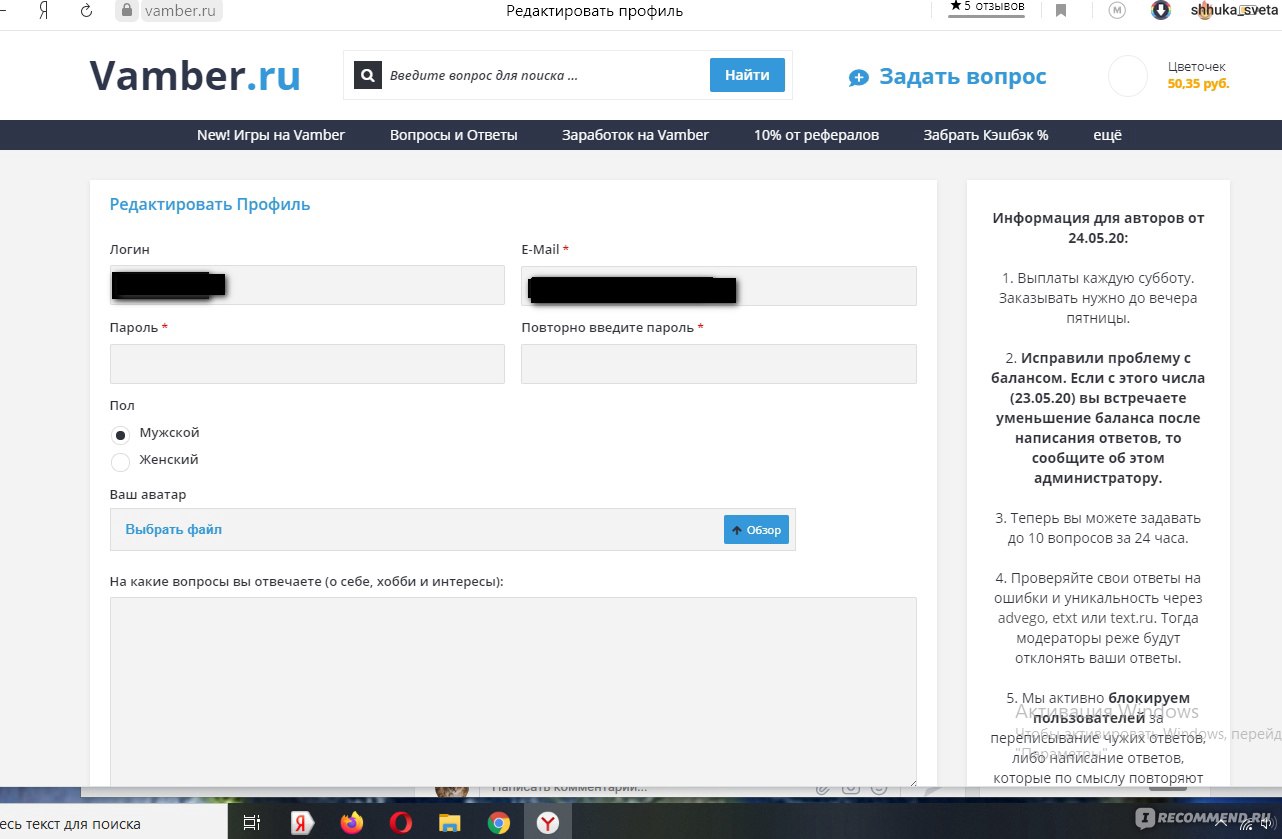Open the 10% от рефералов menu item
1282x839 pixels.
(816, 135)
